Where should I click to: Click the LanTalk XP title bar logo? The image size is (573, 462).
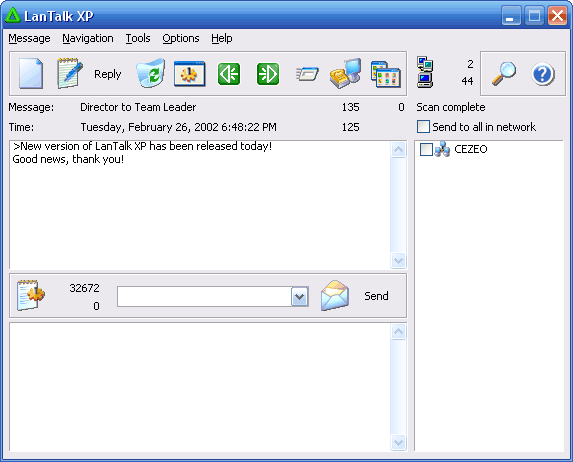pos(13,16)
